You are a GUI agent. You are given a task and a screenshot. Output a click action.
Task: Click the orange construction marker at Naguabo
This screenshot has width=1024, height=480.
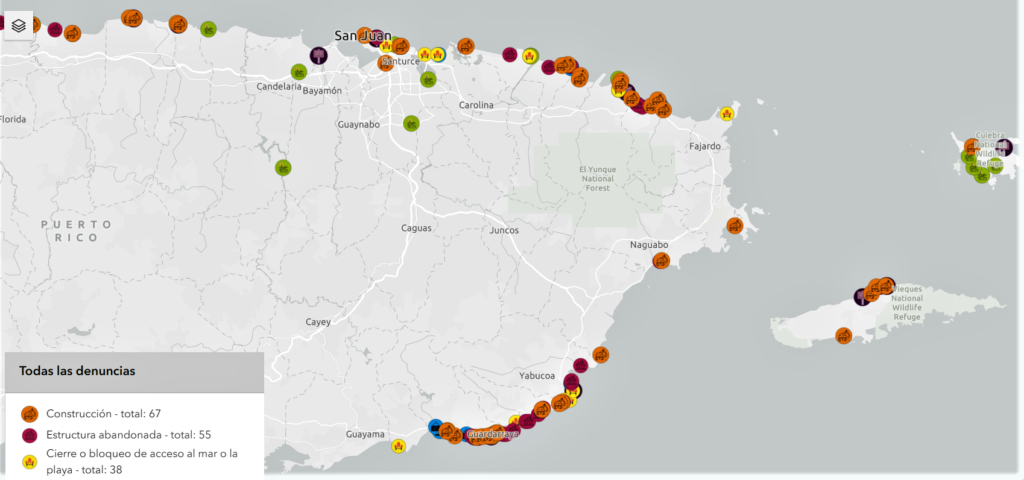tap(661, 261)
